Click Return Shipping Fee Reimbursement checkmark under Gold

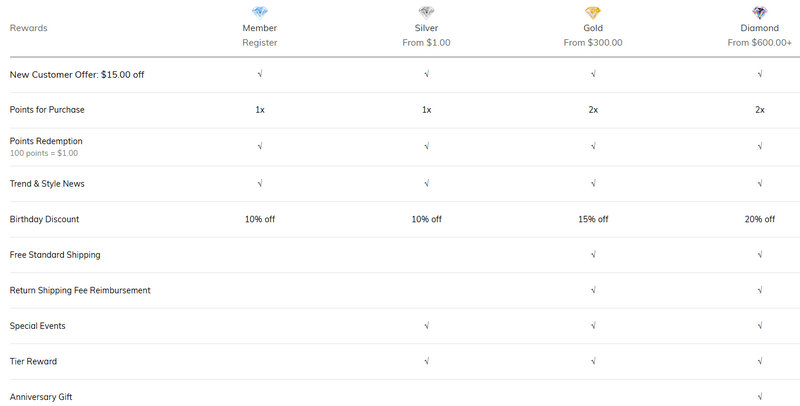point(593,290)
